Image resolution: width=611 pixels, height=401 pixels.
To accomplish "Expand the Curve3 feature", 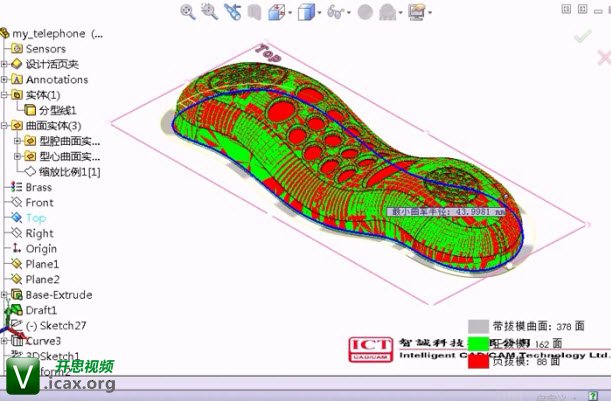I will [4, 341].
